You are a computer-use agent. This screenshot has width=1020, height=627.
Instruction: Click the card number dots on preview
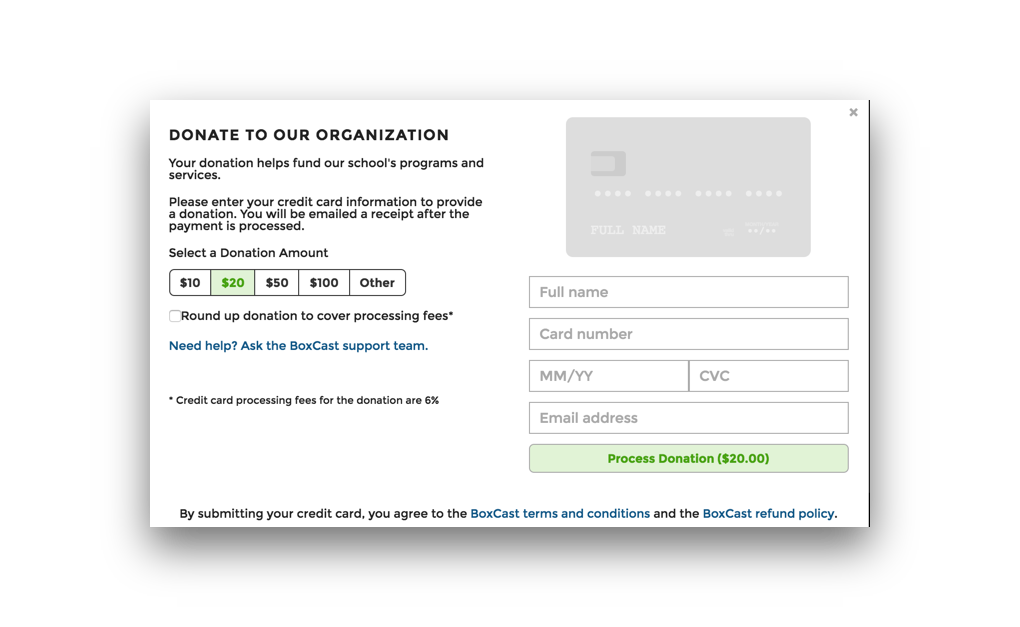point(688,194)
